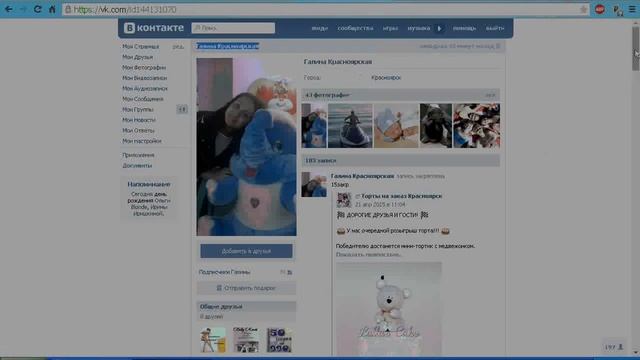640x360 pixels.
Task: Open the third mutual friend avatar with '50'
Action: [x=279, y=340]
